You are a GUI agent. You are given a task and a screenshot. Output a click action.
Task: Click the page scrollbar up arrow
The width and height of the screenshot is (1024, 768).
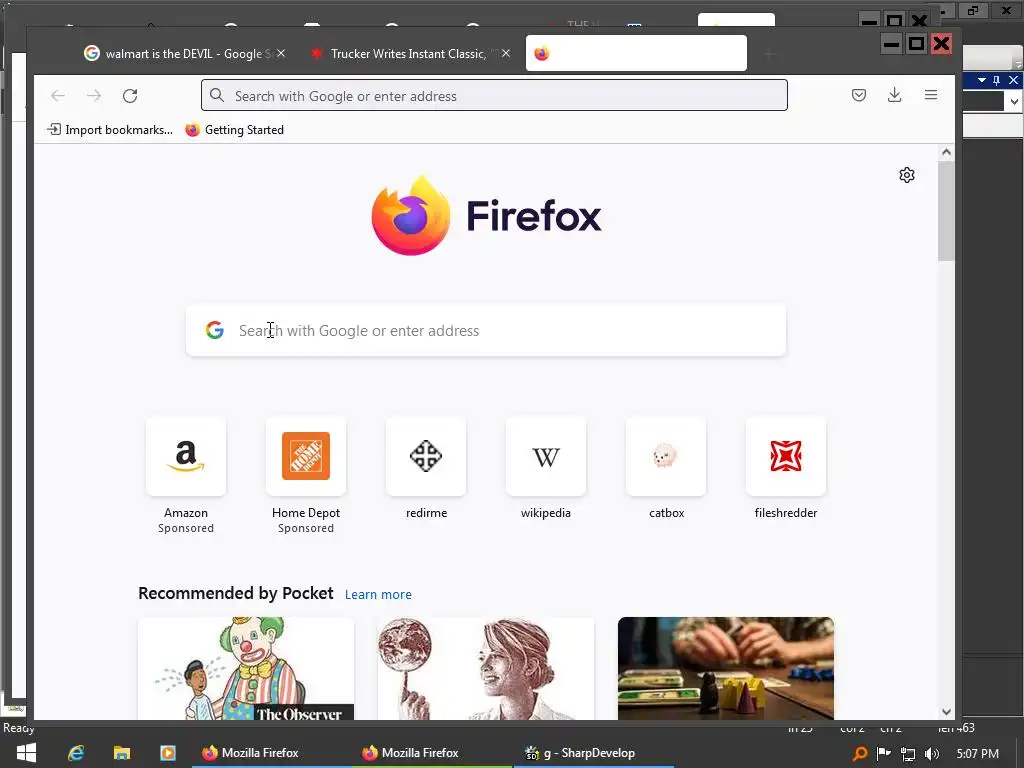coord(946,152)
